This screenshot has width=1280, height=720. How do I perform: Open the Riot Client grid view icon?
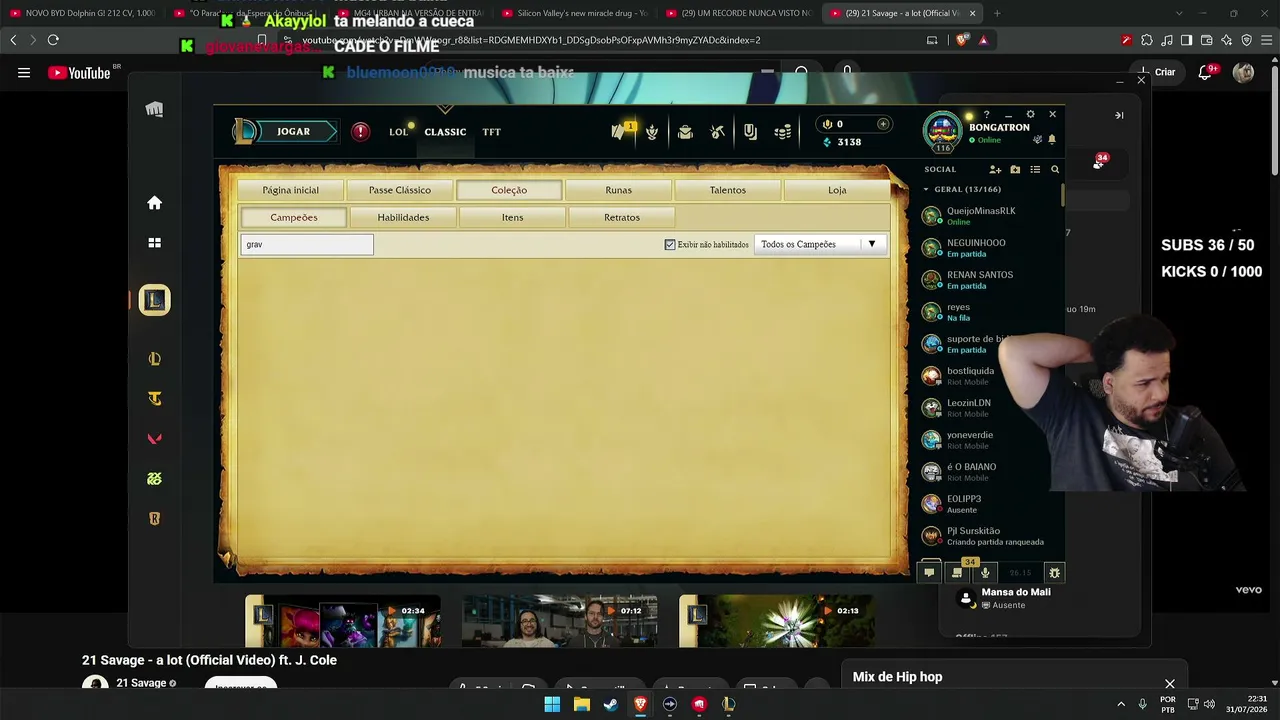[154, 243]
